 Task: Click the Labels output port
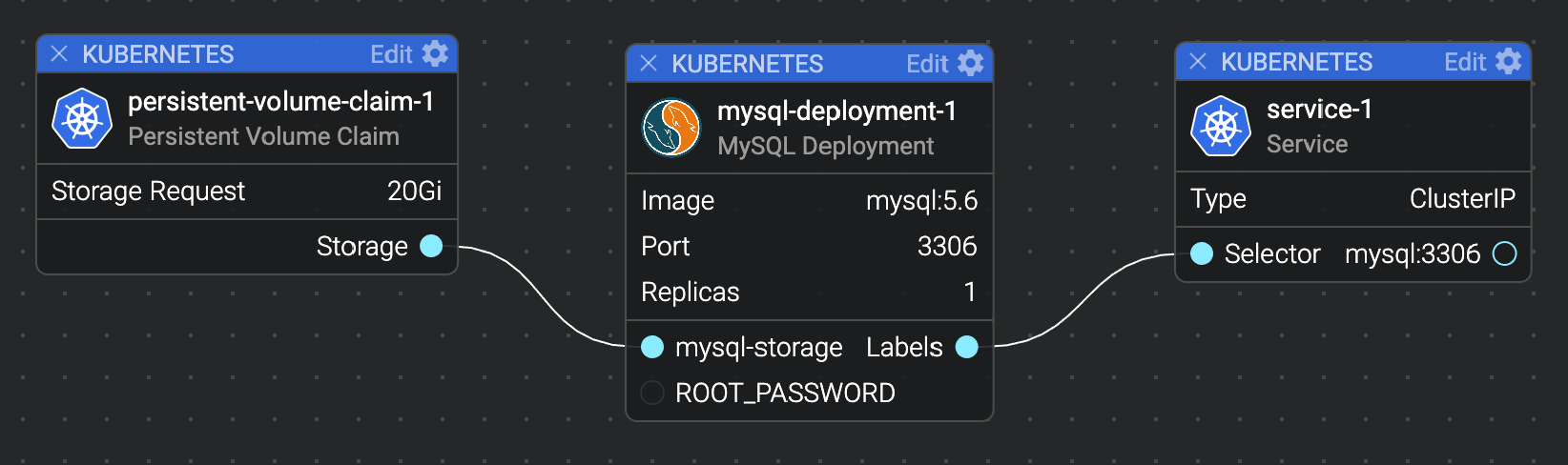(967, 347)
